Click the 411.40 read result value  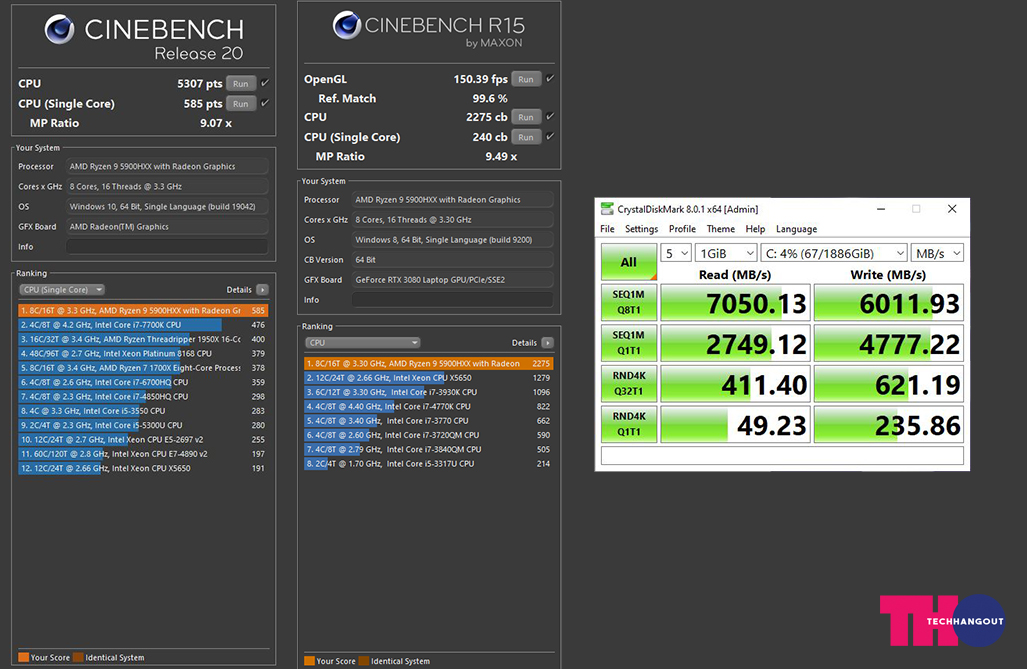pos(764,385)
